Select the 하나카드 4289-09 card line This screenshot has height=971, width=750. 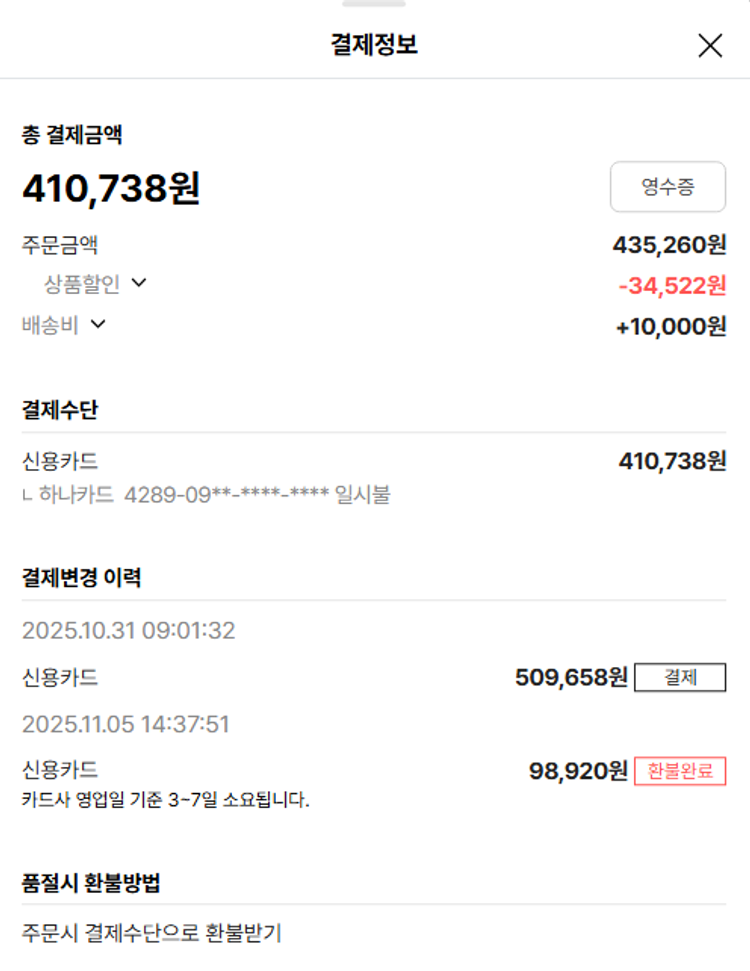206,494
